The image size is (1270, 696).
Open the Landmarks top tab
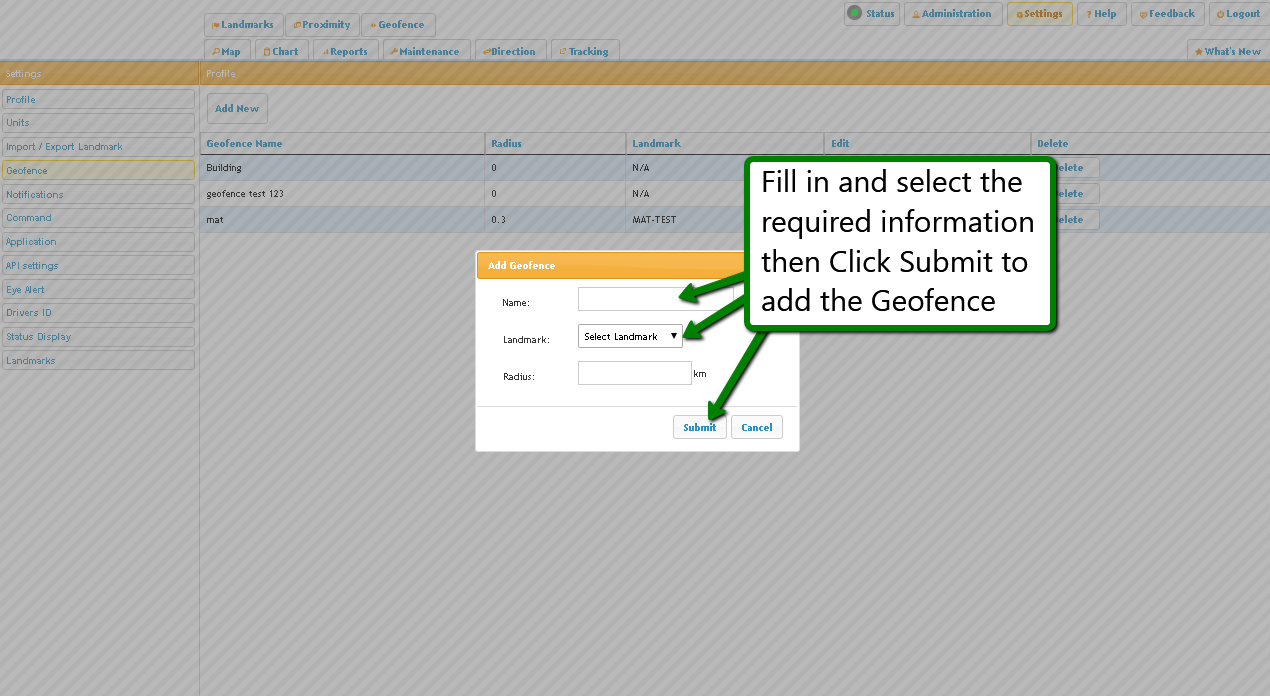point(243,25)
